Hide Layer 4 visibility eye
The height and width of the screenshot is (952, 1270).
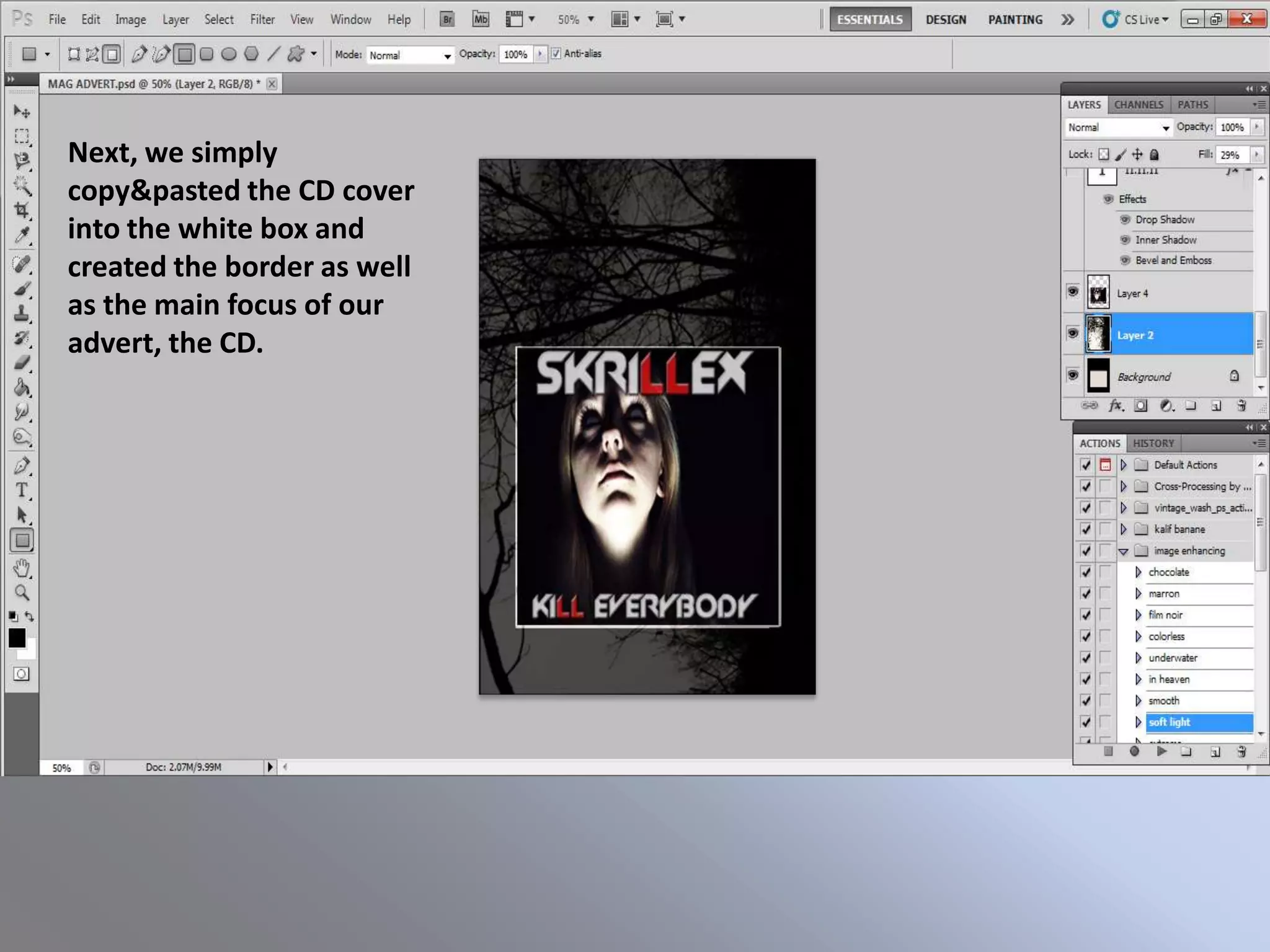coord(1072,292)
